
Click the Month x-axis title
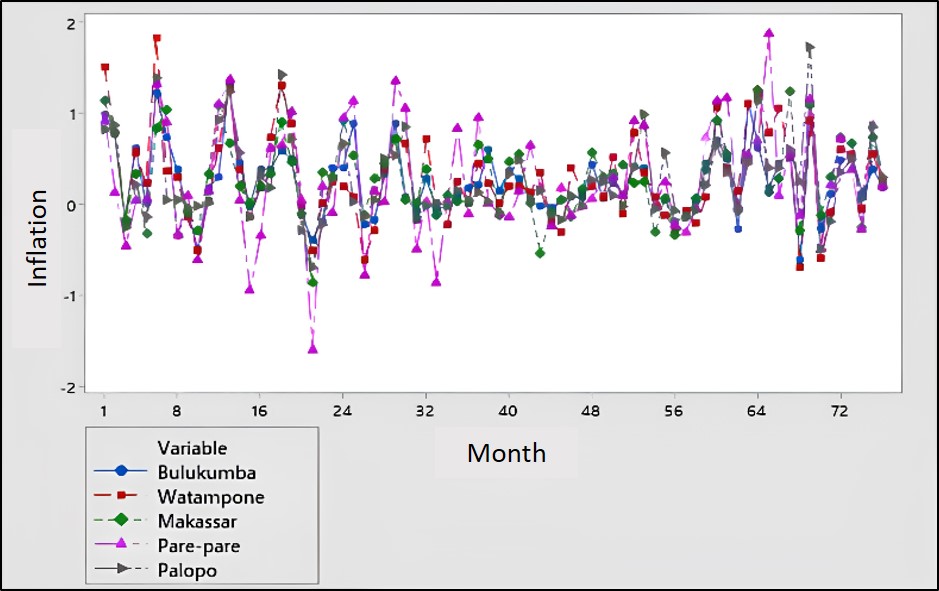click(506, 453)
